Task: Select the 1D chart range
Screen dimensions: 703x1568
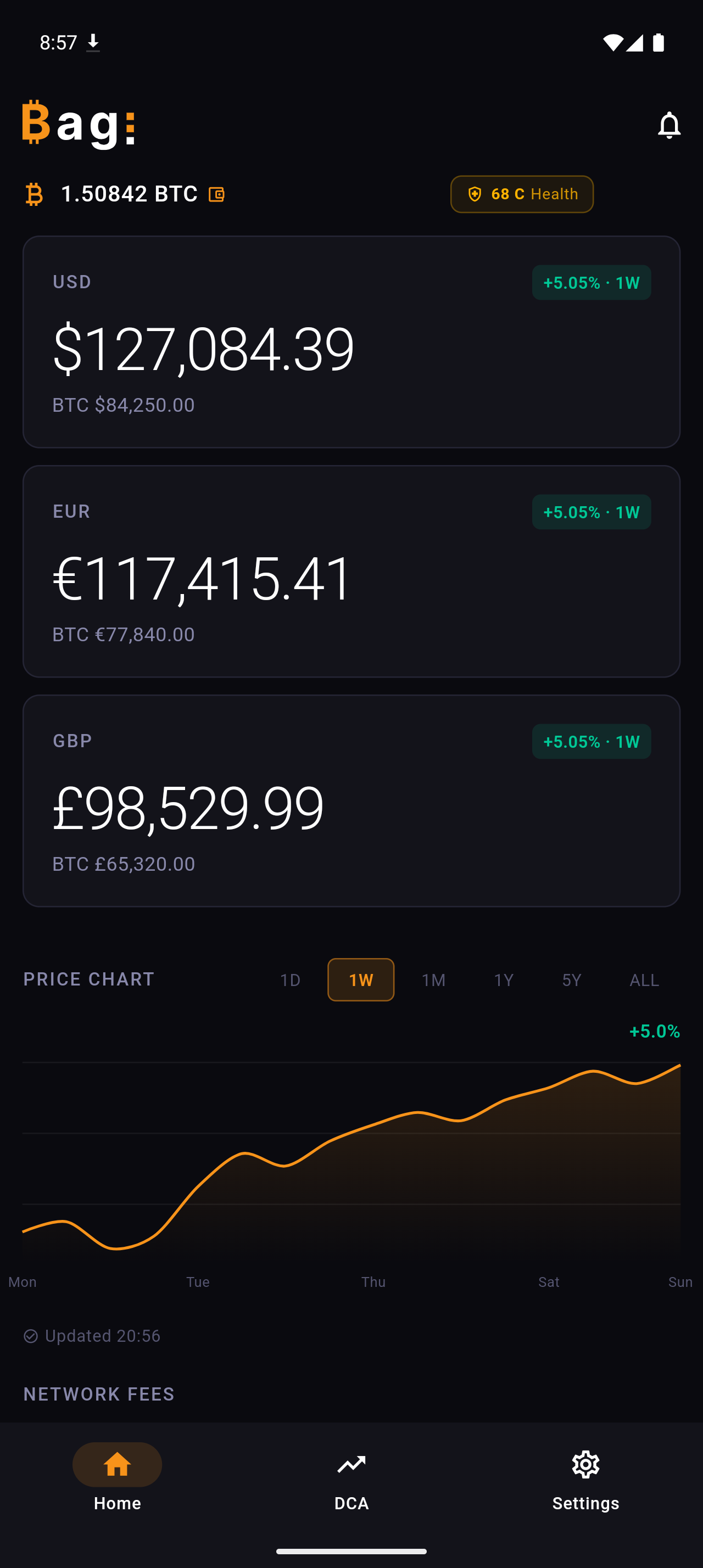Action: (291, 980)
